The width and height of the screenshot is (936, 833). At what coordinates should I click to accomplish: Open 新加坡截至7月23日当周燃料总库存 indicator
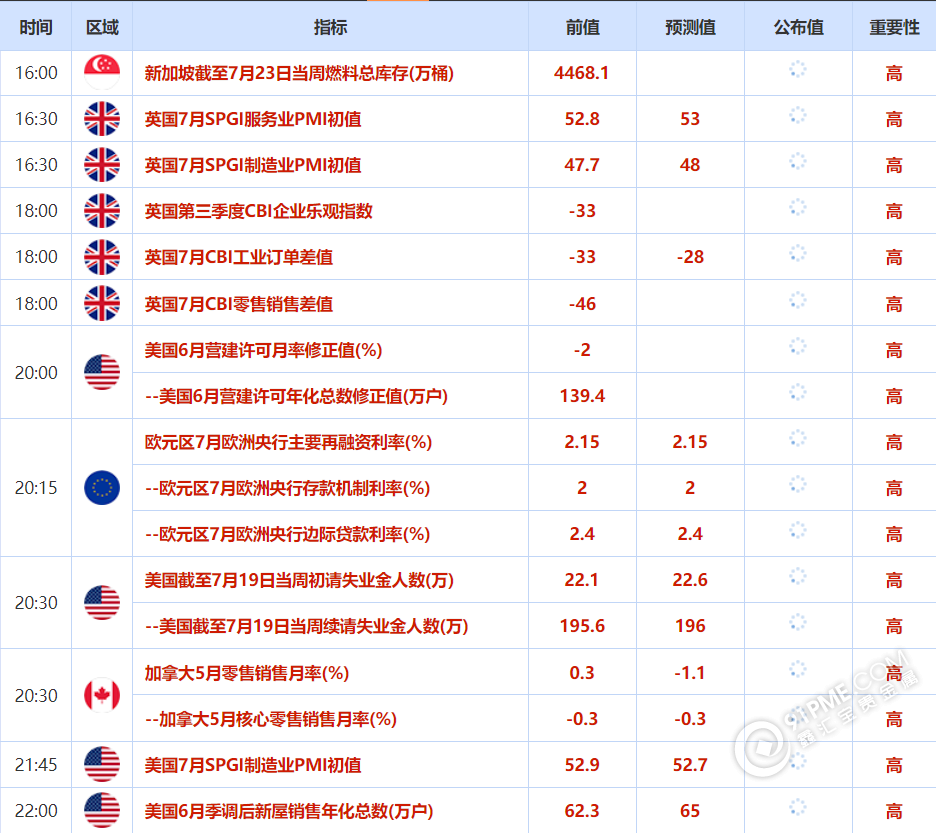pos(299,73)
